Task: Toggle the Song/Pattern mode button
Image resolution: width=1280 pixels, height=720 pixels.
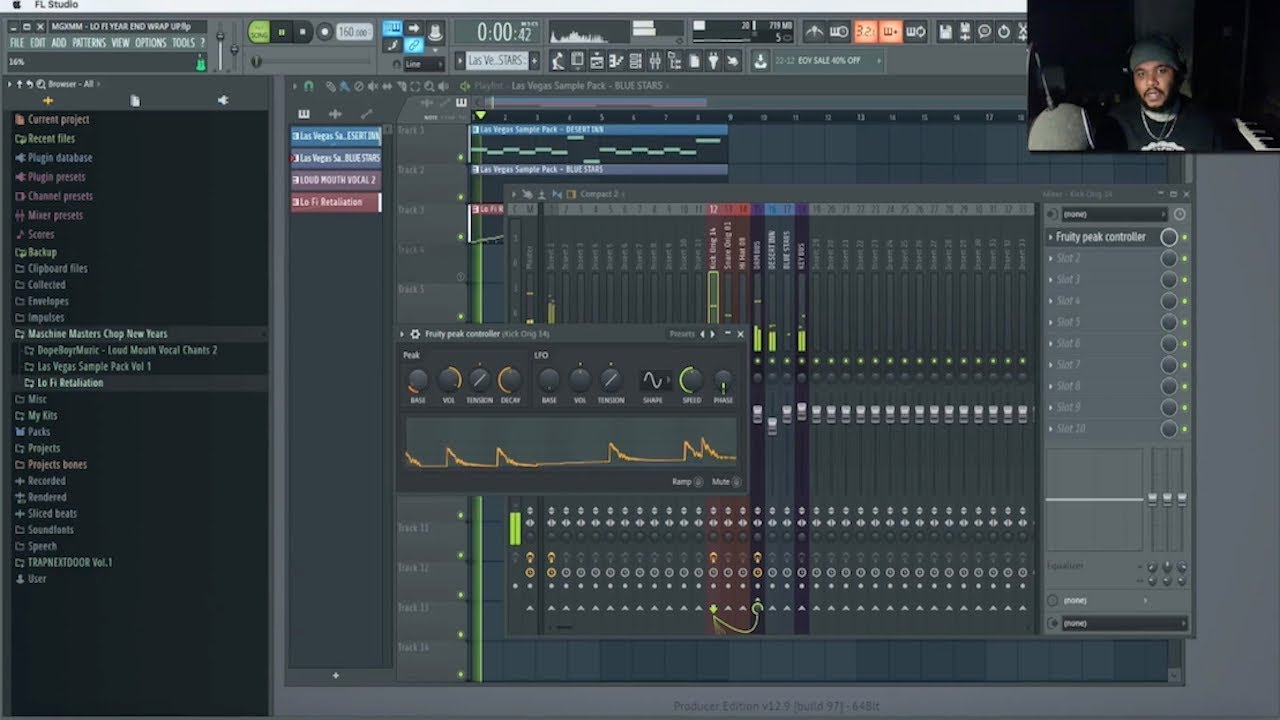Action: tap(259, 32)
